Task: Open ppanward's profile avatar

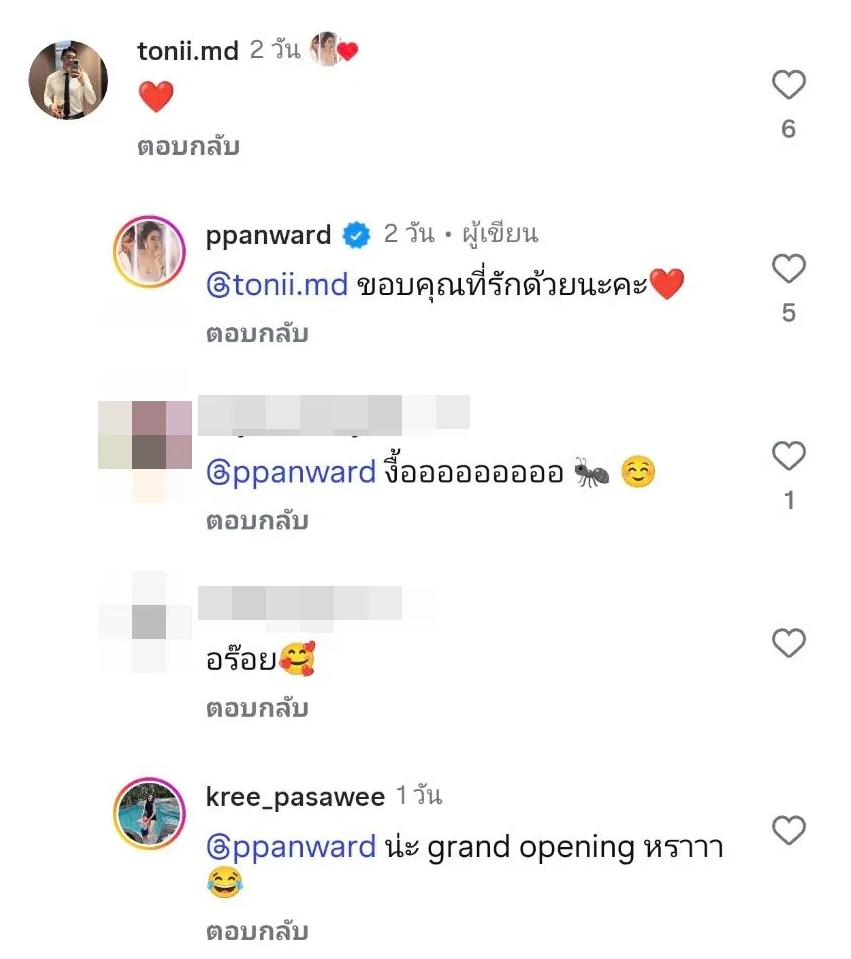Action: pyautogui.click(x=149, y=251)
